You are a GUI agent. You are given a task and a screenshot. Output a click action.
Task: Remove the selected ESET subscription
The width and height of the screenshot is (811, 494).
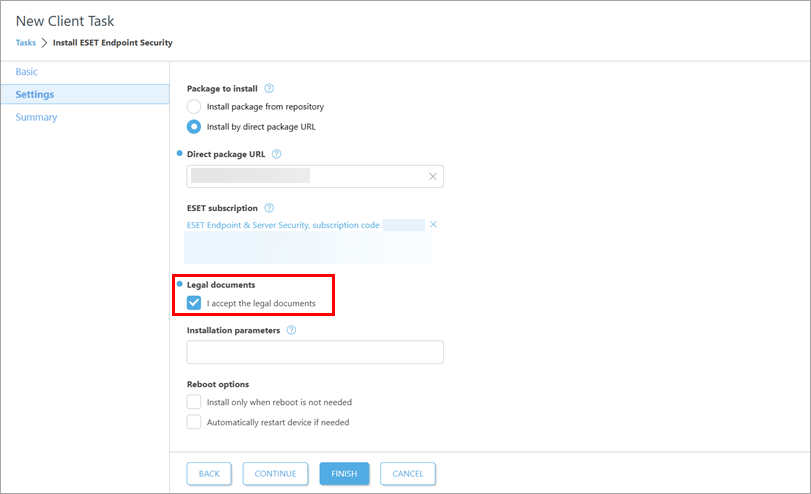pyautogui.click(x=433, y=225)
